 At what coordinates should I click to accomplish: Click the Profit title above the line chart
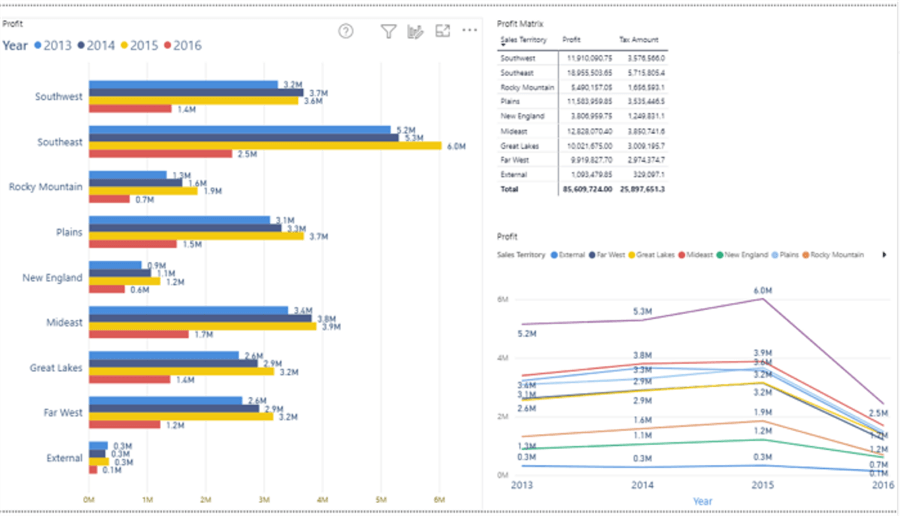(507, 236)
